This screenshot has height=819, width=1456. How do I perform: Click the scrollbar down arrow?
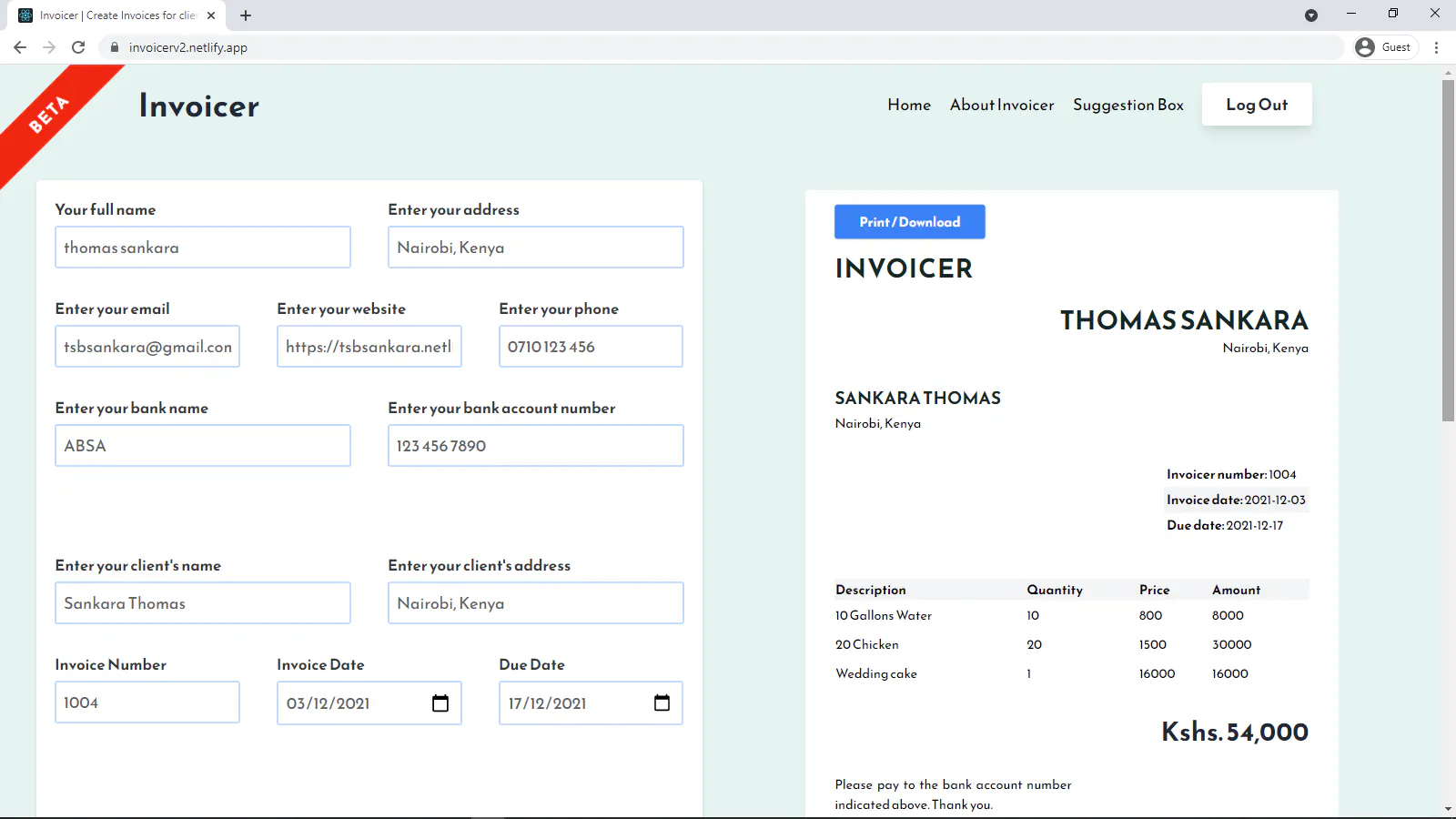click(1448, 809)
